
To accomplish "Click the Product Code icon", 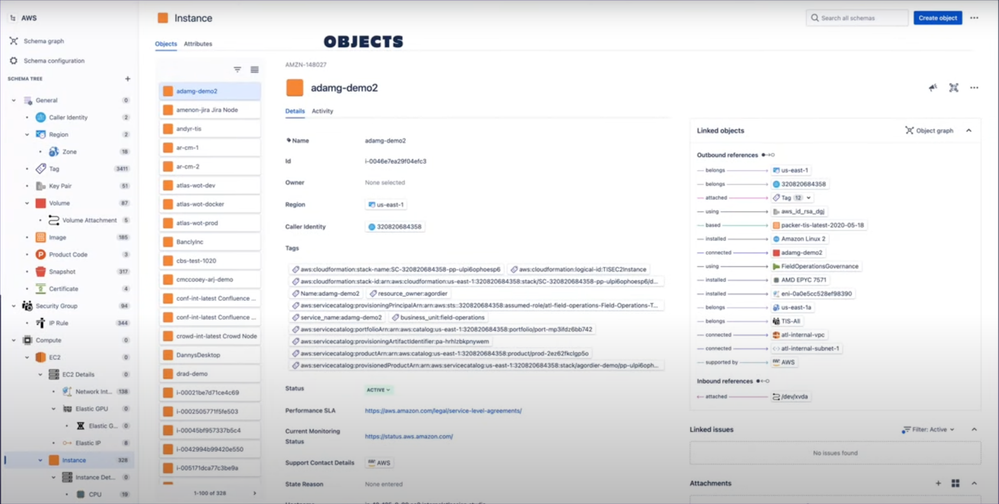I will click(x=41, y=254).
